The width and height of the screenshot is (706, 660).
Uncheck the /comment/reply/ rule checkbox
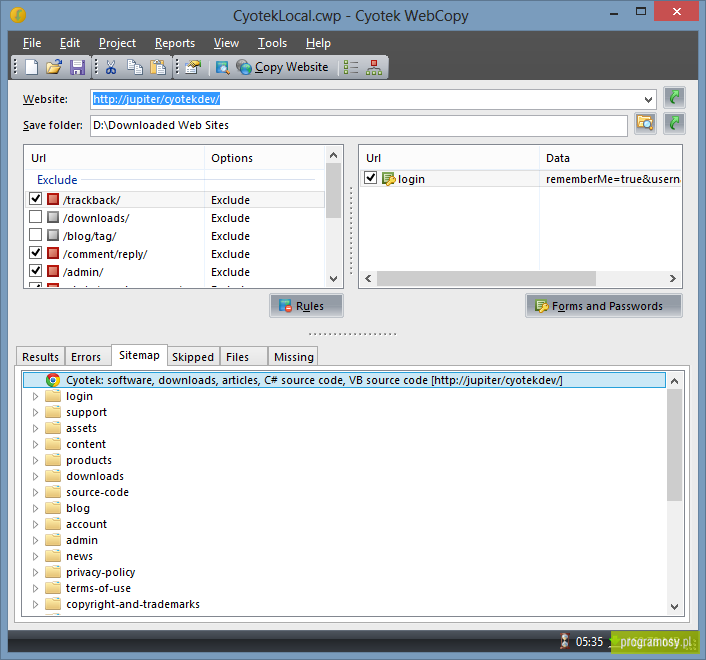tap(36, 253)
